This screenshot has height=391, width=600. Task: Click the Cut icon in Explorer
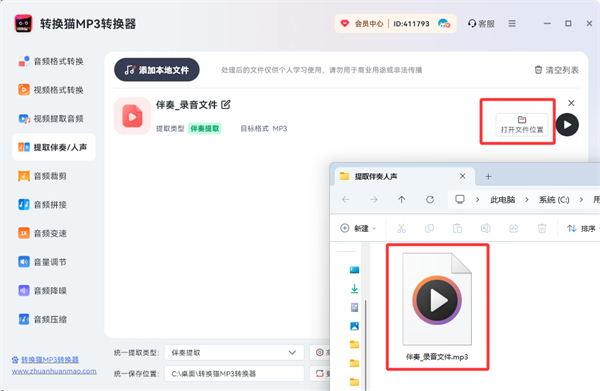pyautogui.click(x=401, y=228)
